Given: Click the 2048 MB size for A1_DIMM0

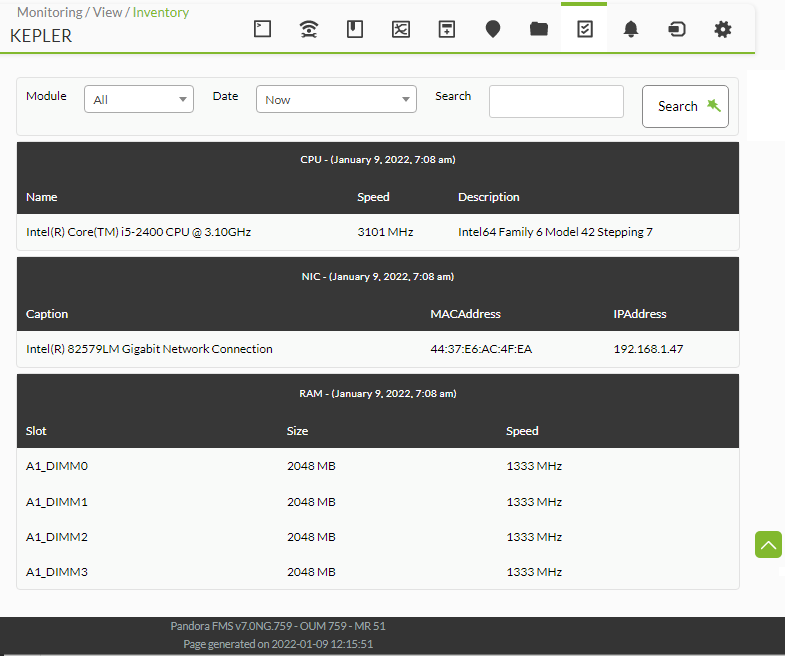Looking at the screenshot, I should coord(311,466).
